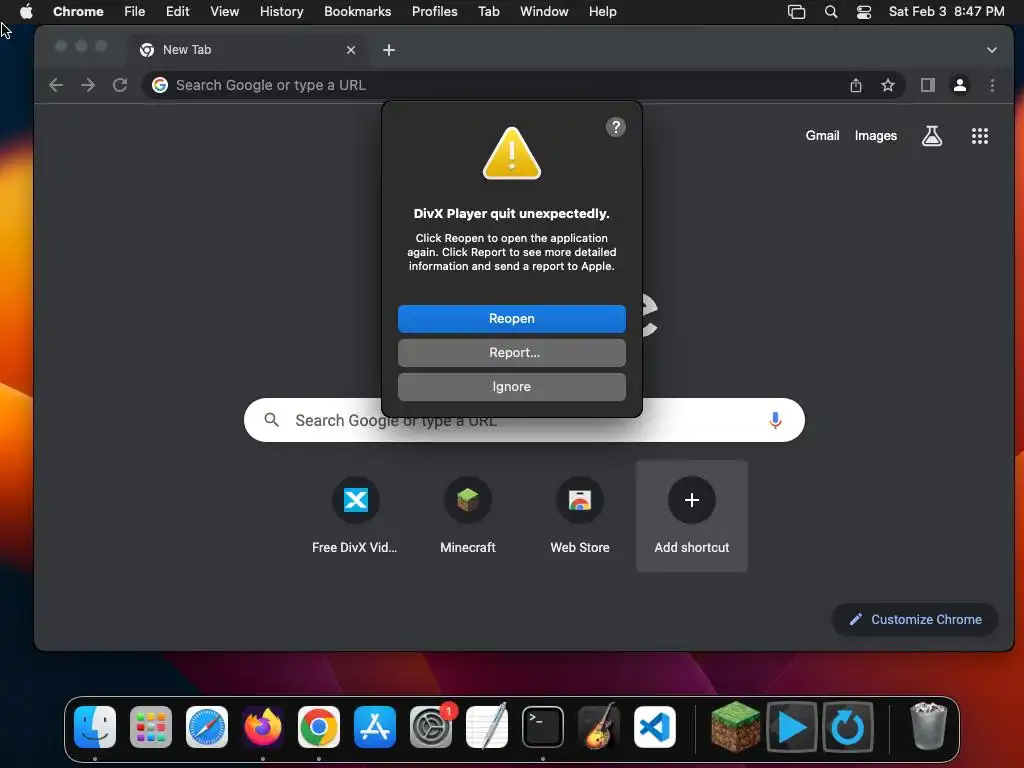Open the File menu
The width and height of the screenshot is (1024, 768).
(135, 11)
